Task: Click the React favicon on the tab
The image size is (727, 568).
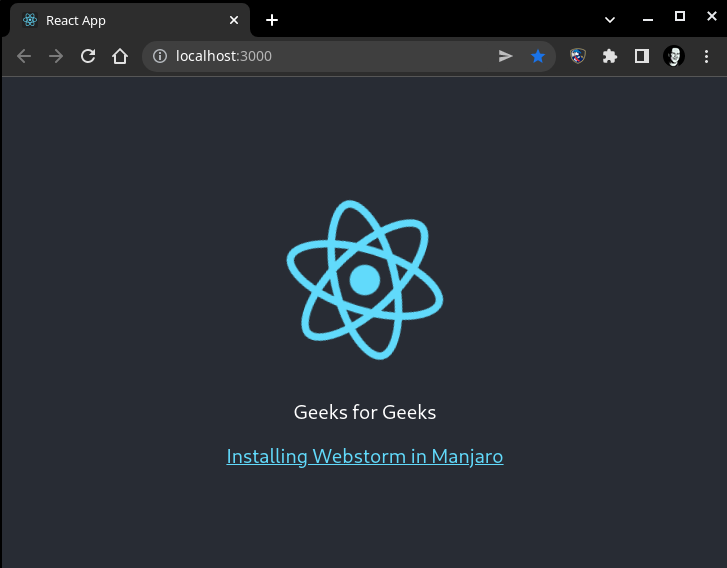Action: tap(30, 20)
